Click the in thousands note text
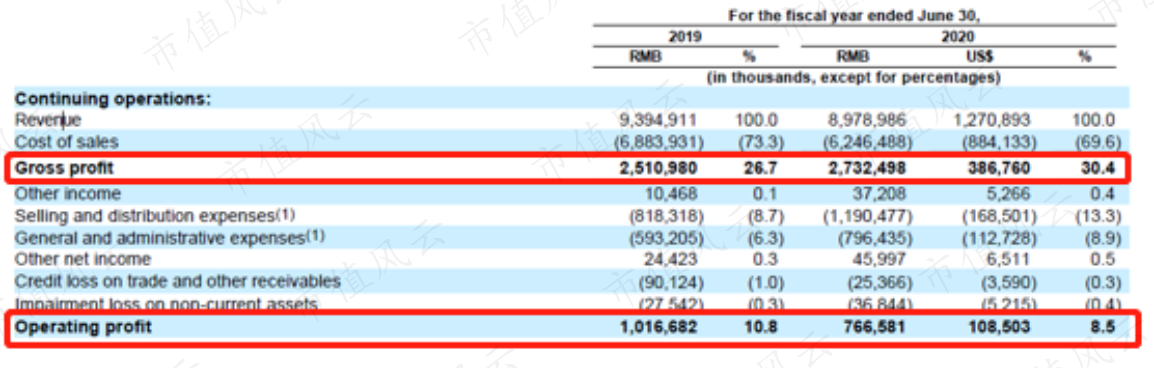 click(854, 77)
